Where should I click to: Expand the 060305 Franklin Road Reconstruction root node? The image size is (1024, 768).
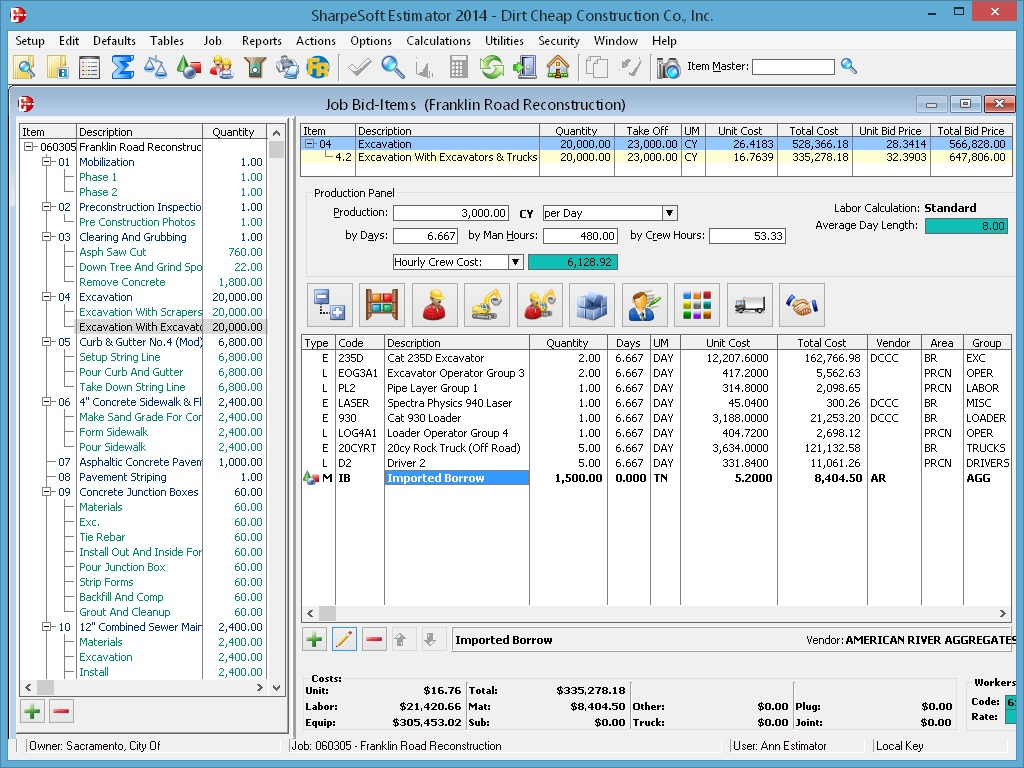click(x=27, y=146)
